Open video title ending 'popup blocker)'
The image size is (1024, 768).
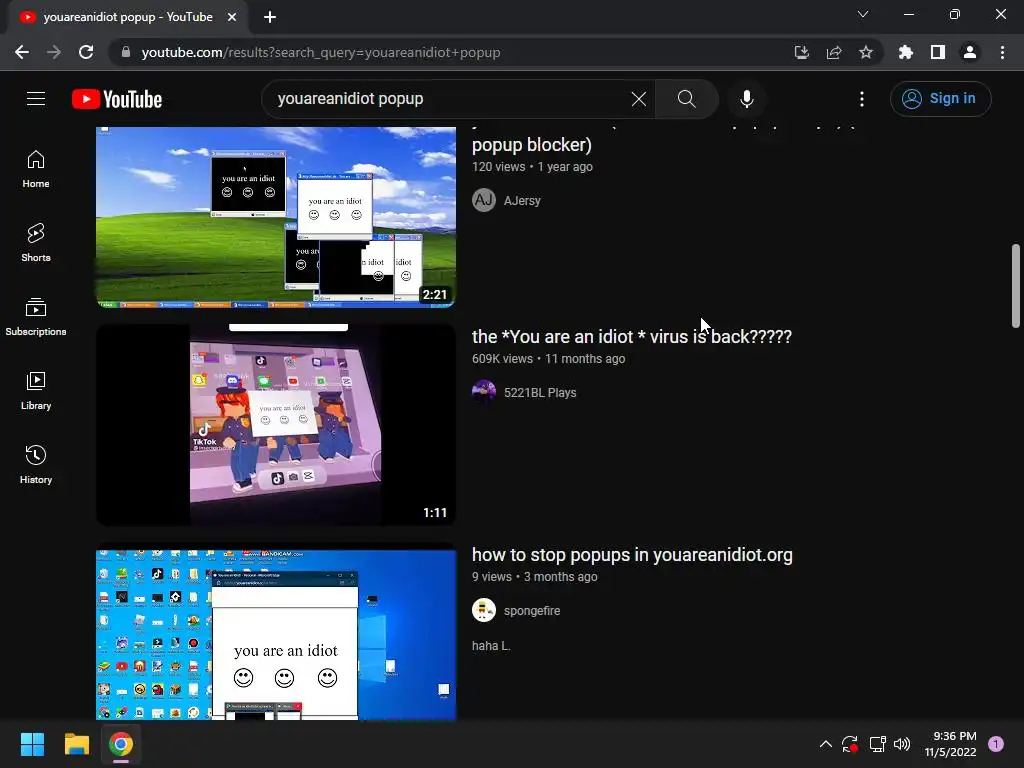(x=532, y=144)
